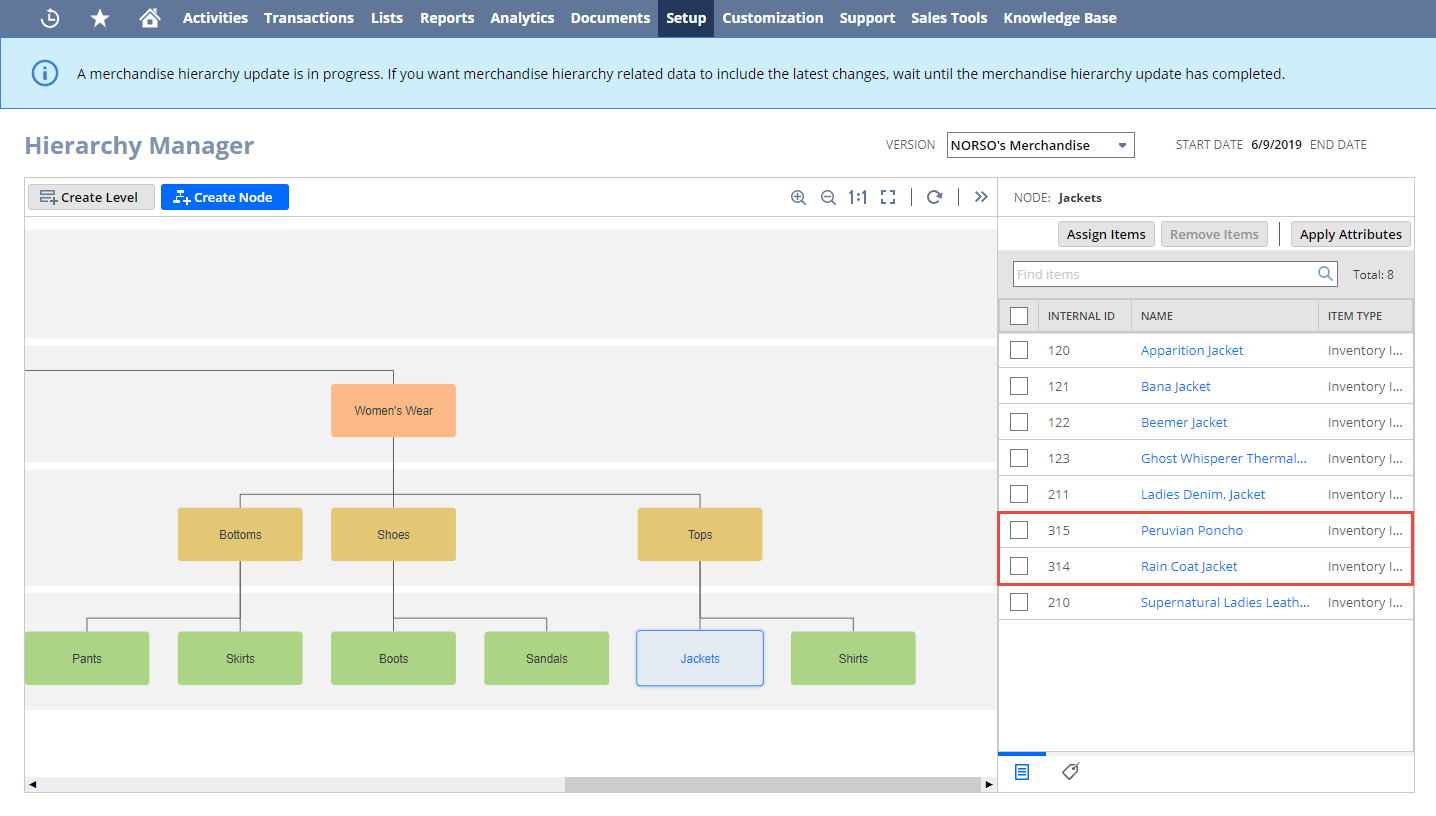Open the Knowledge Base menu

click(1060, 18)
